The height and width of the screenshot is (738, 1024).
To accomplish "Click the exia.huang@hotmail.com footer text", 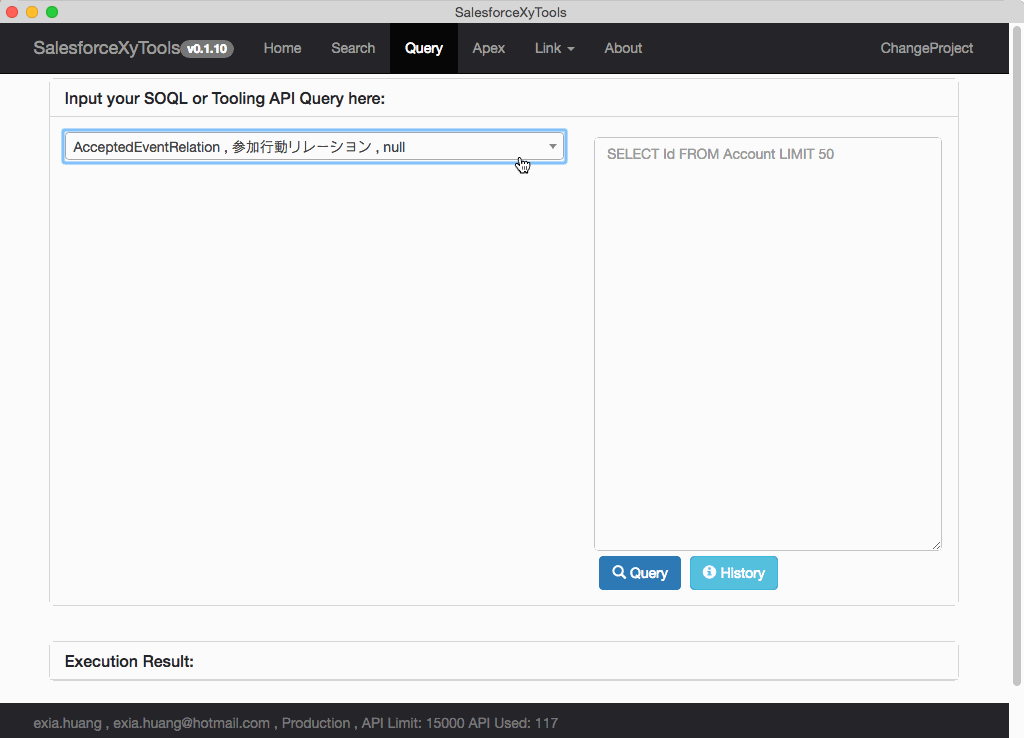I will click(191, 723).
